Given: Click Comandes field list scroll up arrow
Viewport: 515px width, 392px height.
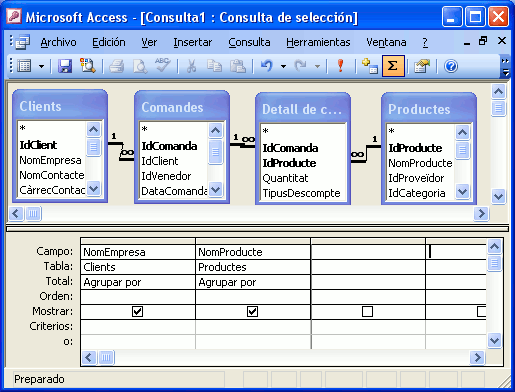Looking at the screenshot, I should (215, 130).
